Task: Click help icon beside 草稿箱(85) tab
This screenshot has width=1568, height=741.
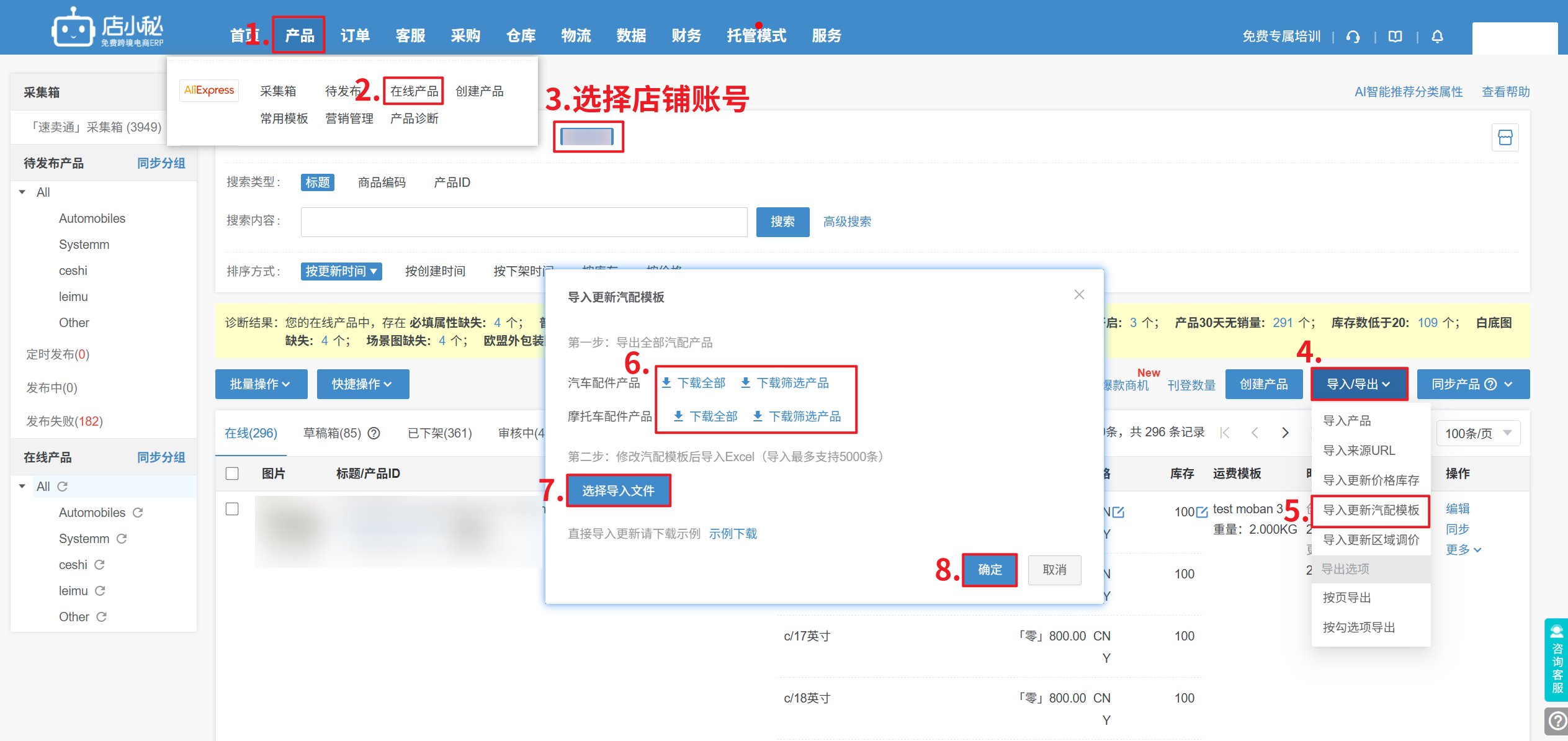Action: (374, 433)
